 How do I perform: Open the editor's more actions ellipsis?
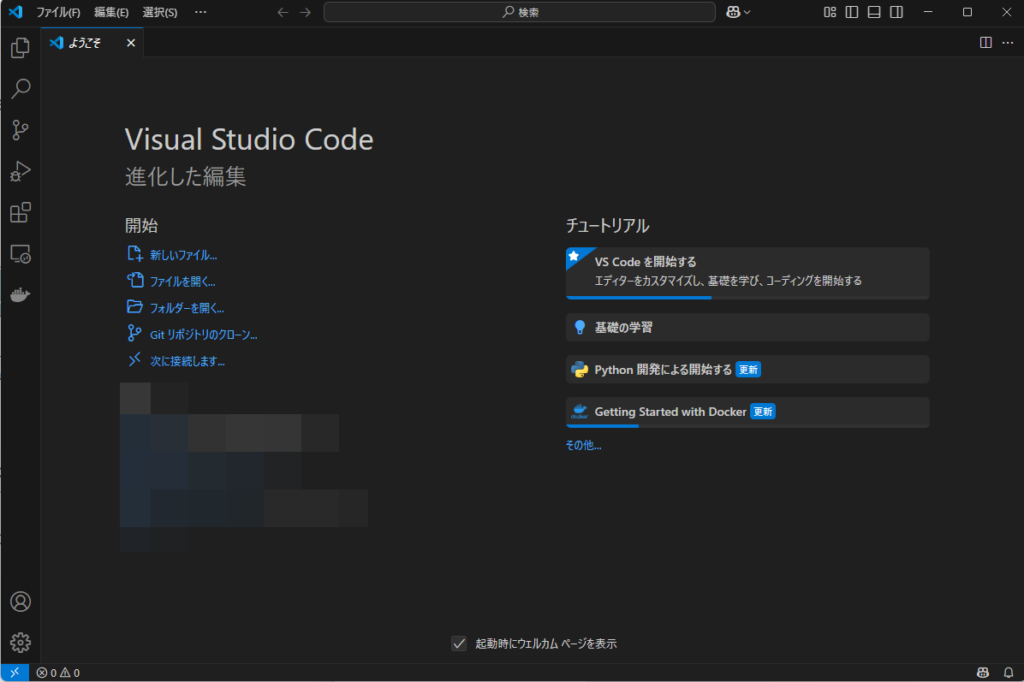coord(1008,42)
